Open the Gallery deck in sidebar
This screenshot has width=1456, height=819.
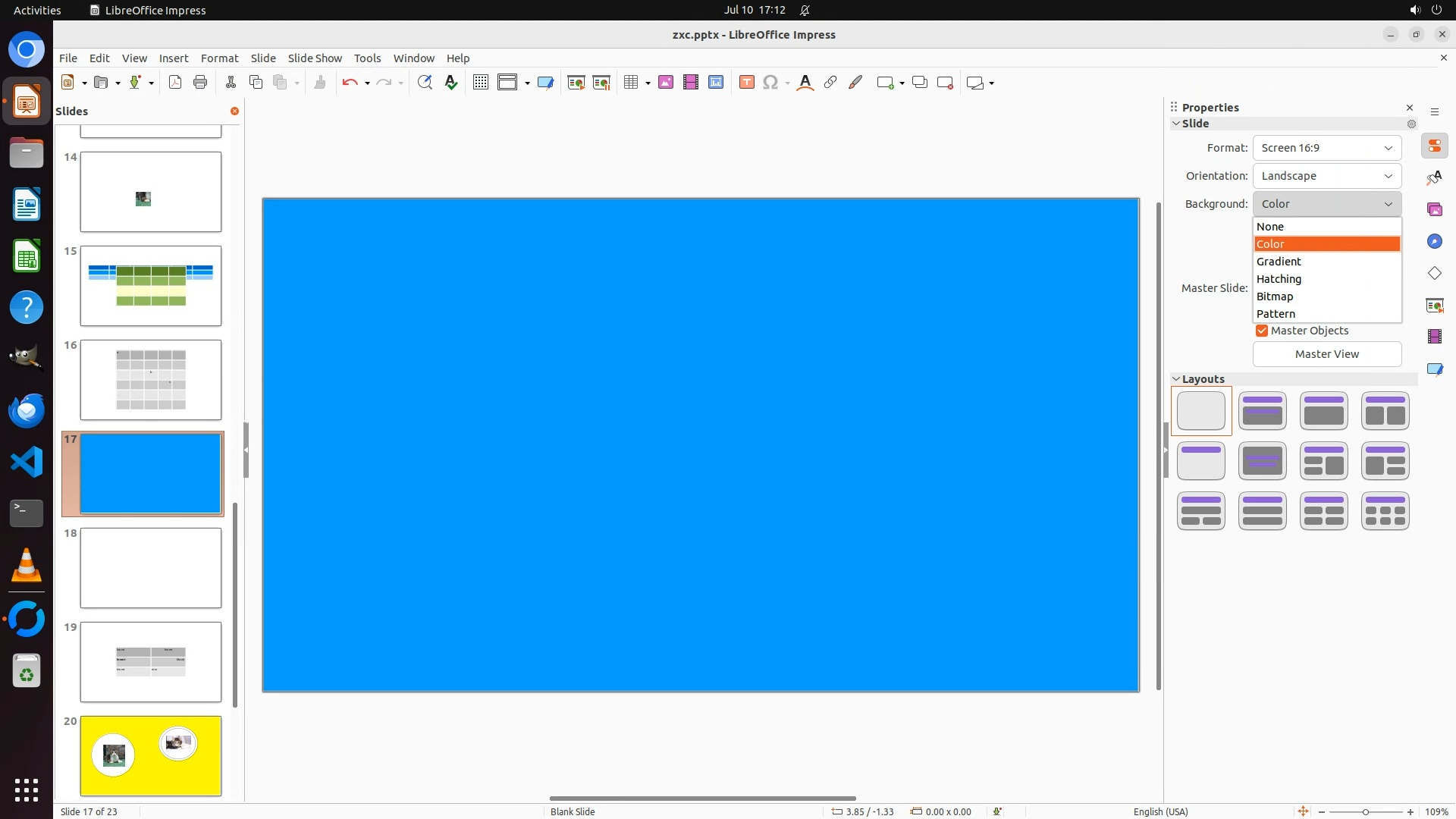click(1434, 209)
